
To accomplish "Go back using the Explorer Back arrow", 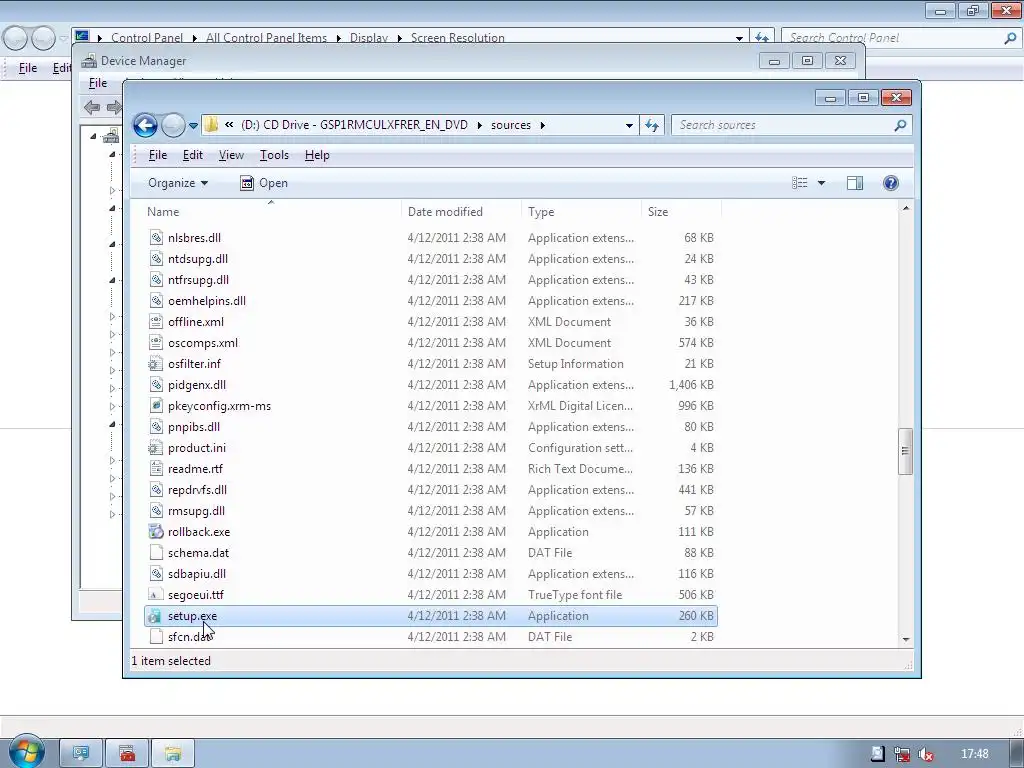I will (145, 125).
